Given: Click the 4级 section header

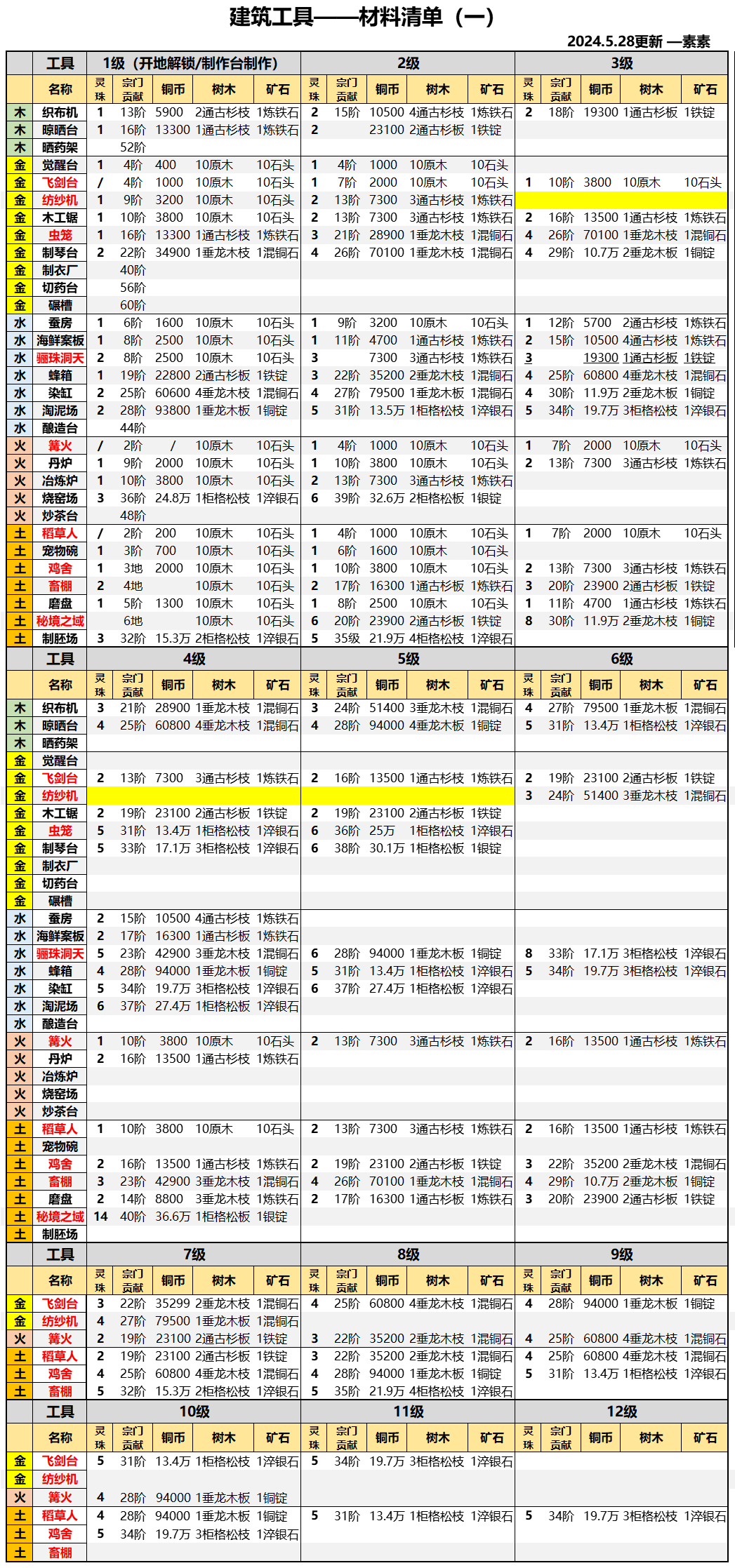Looking at the screenshot, I should (194, 659).
